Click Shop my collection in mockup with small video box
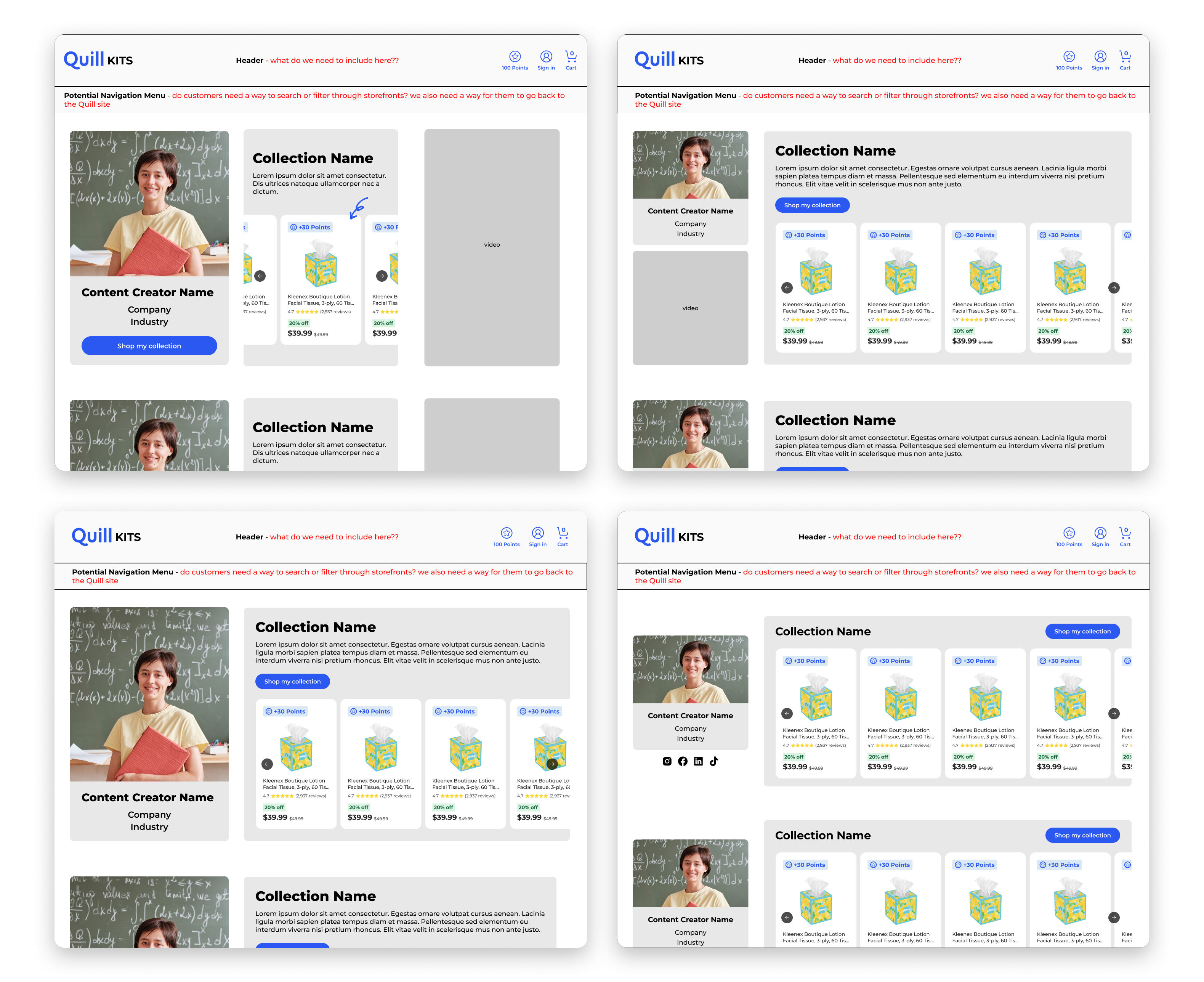The height and width of the screenshot is (982, 1204). [x=811, y=205]
